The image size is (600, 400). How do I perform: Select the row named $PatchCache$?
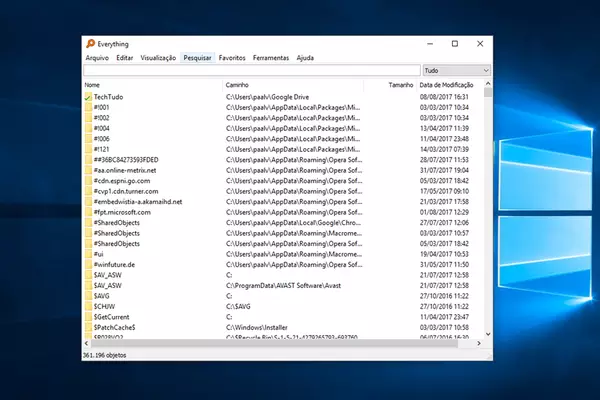(284, 327)
